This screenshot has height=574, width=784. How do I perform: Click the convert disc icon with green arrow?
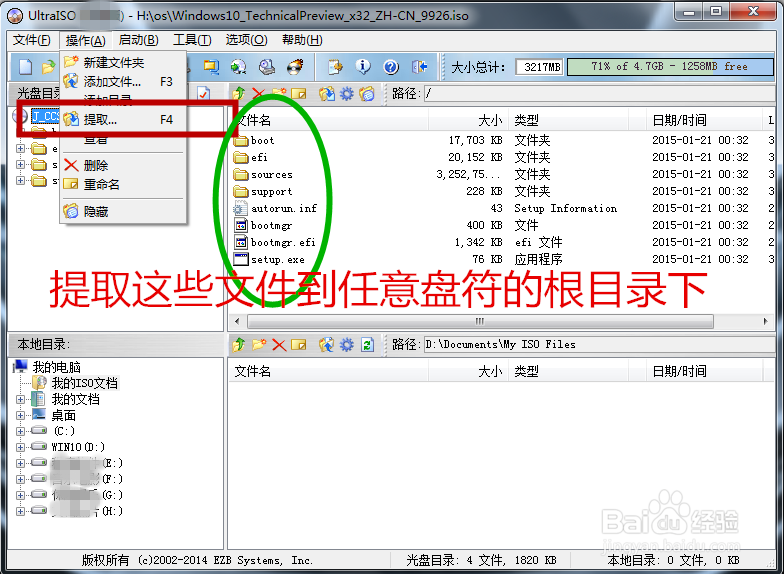pyautogui.click(x=239, y=66)
